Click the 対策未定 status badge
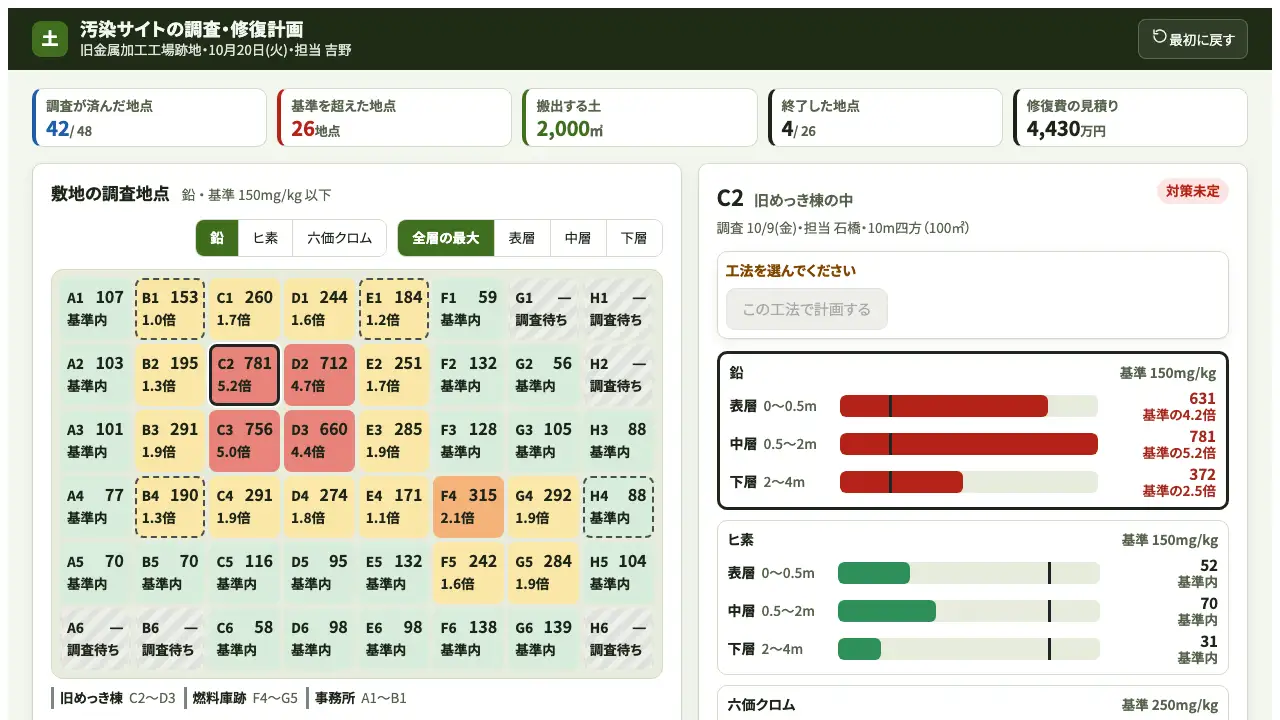Viewport: 1280px width, 720px height. 1193,191
